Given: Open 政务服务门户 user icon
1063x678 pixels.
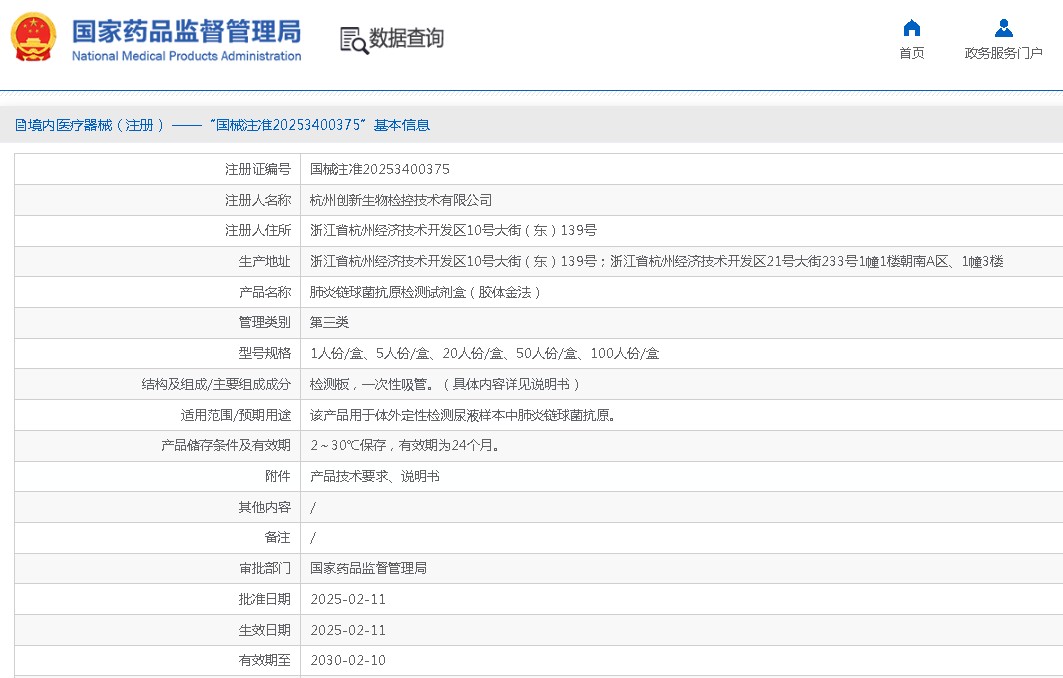Looking at the screenshot, I should point(1003,28).
